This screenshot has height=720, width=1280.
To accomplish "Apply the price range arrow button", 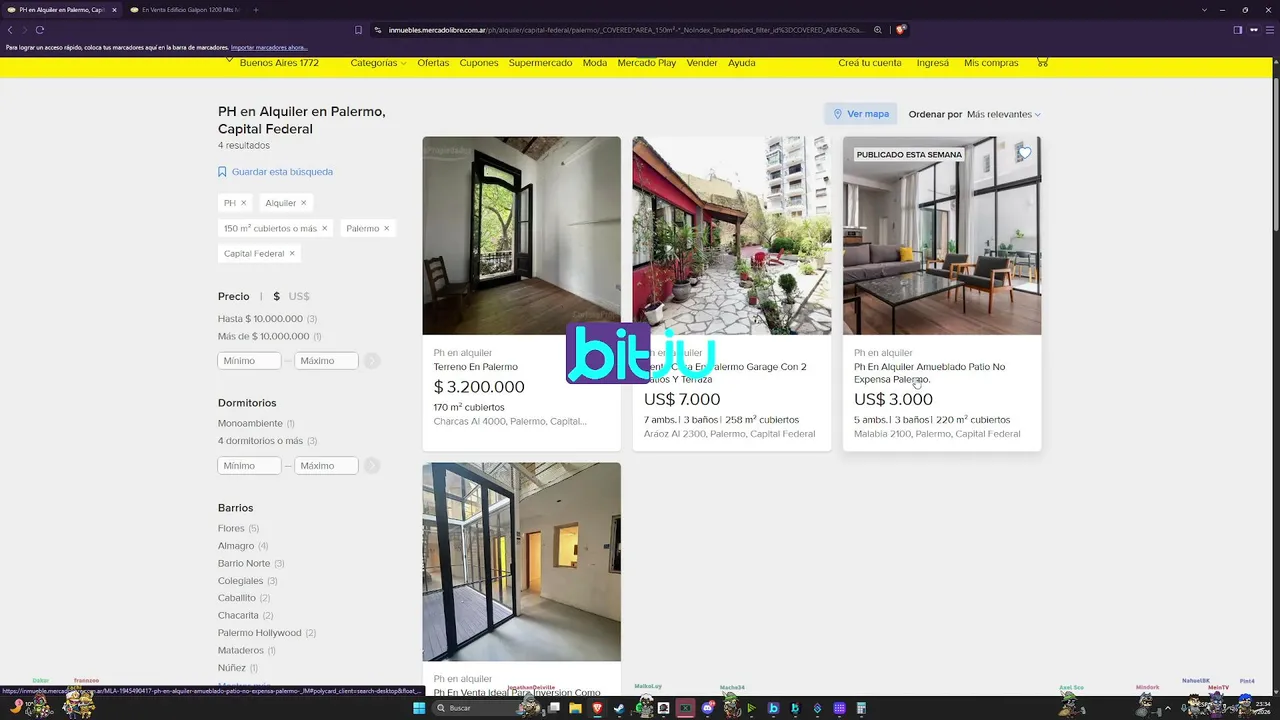I will point(372,361).
